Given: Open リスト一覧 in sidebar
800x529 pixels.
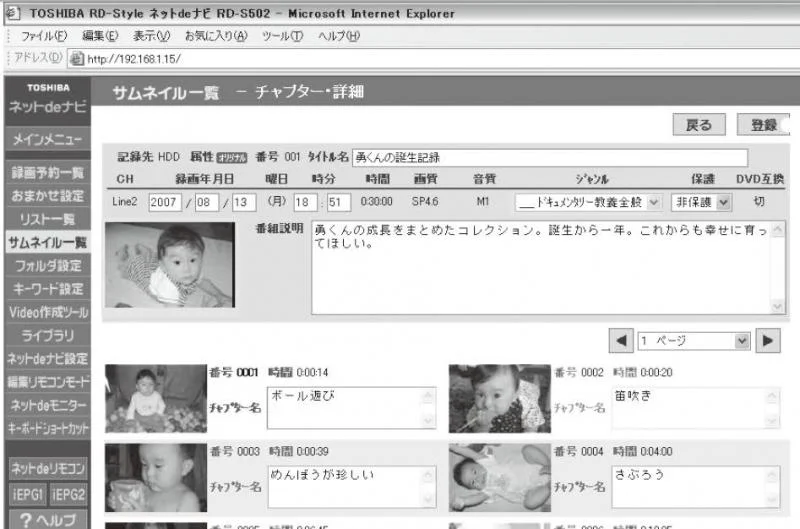Looking at the screenshot, I should click(47, 219).
